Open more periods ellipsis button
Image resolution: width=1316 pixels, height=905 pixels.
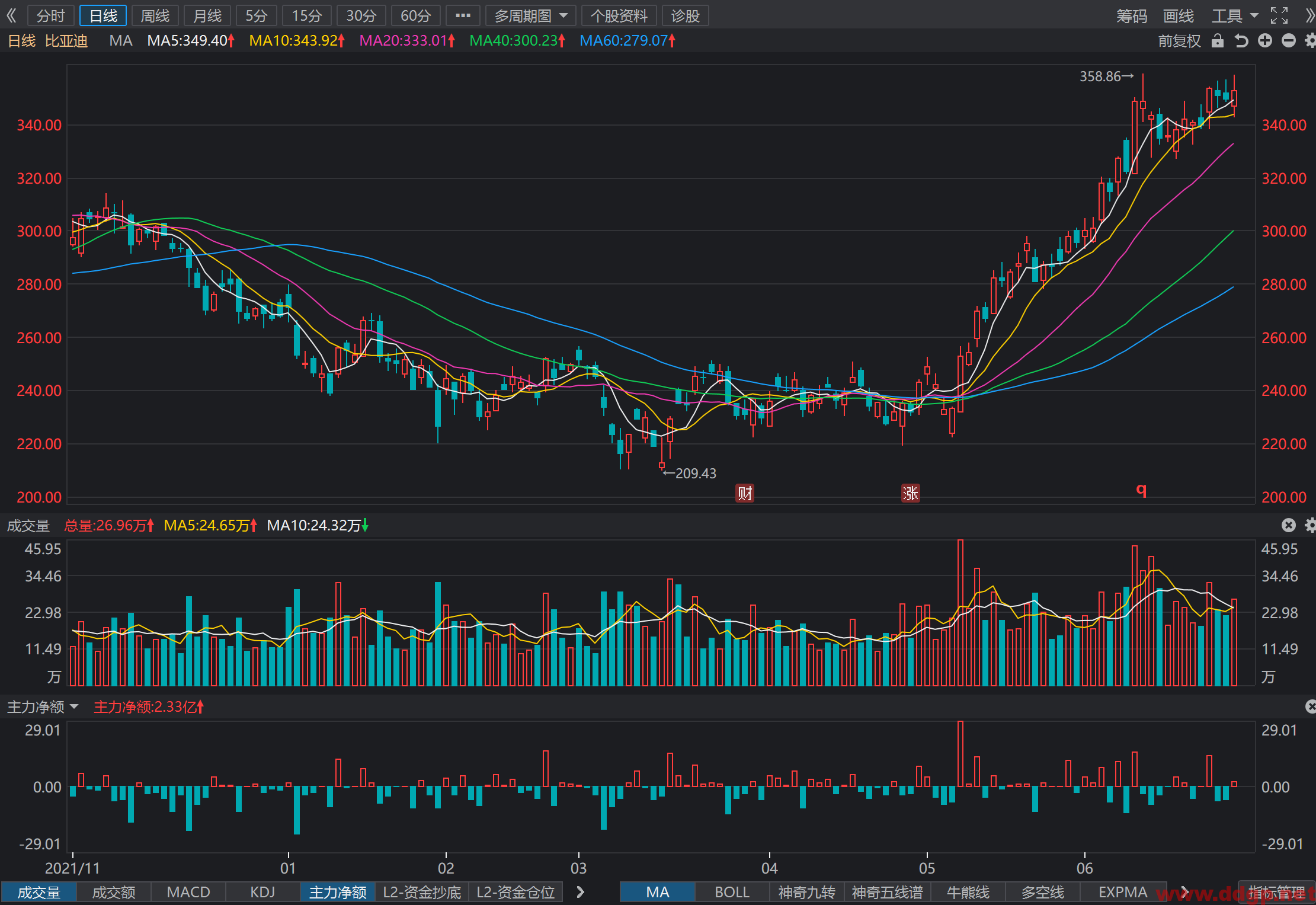(x=463, y=15)
